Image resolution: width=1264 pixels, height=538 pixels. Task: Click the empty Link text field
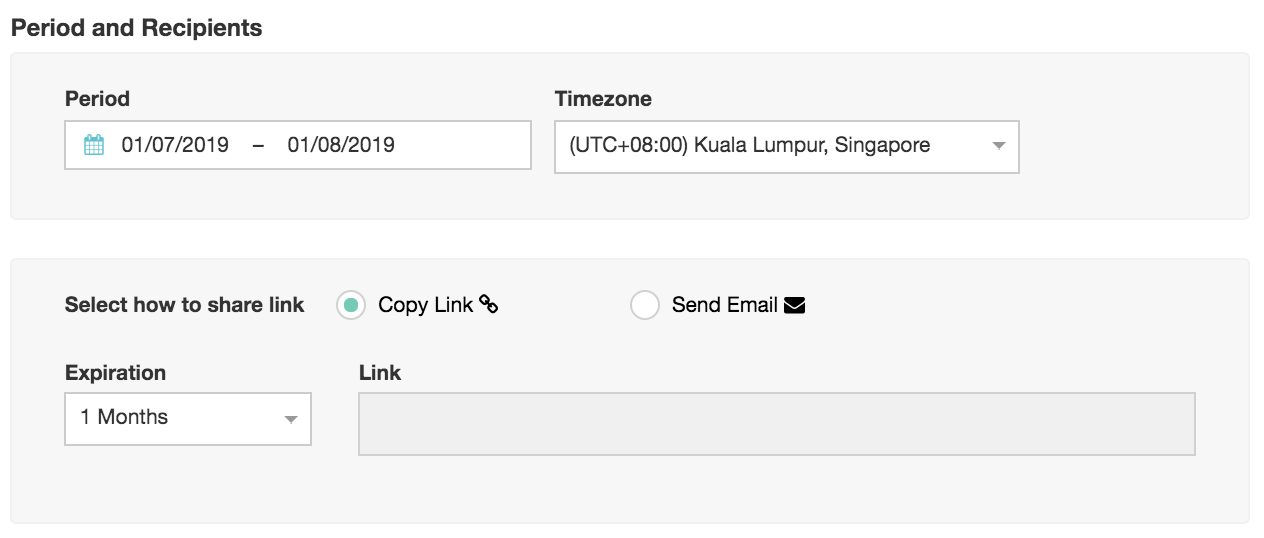pos(776,424)
